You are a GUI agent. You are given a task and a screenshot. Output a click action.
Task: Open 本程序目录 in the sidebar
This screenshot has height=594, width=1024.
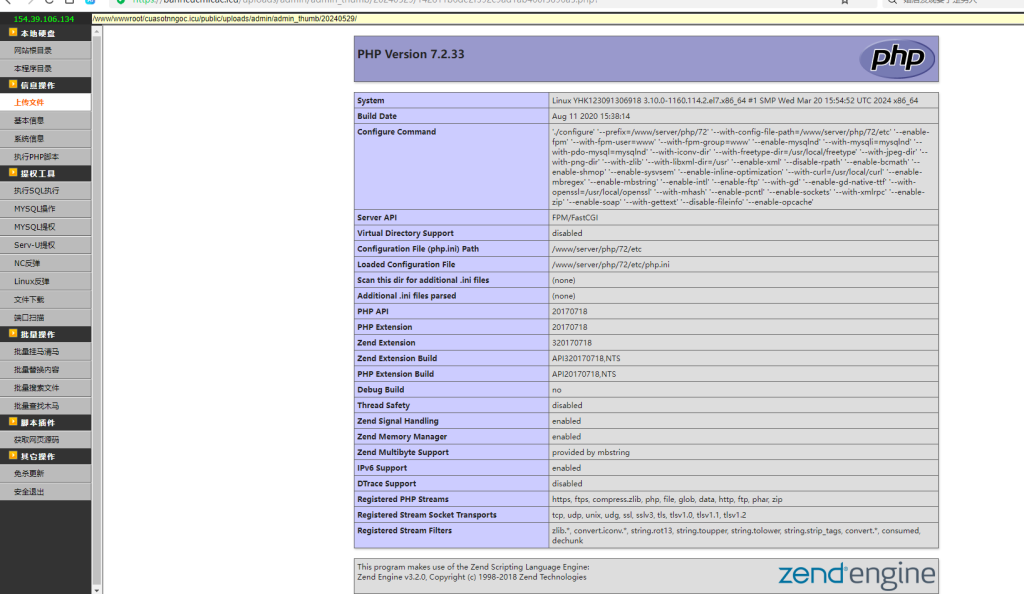[46, 69]
